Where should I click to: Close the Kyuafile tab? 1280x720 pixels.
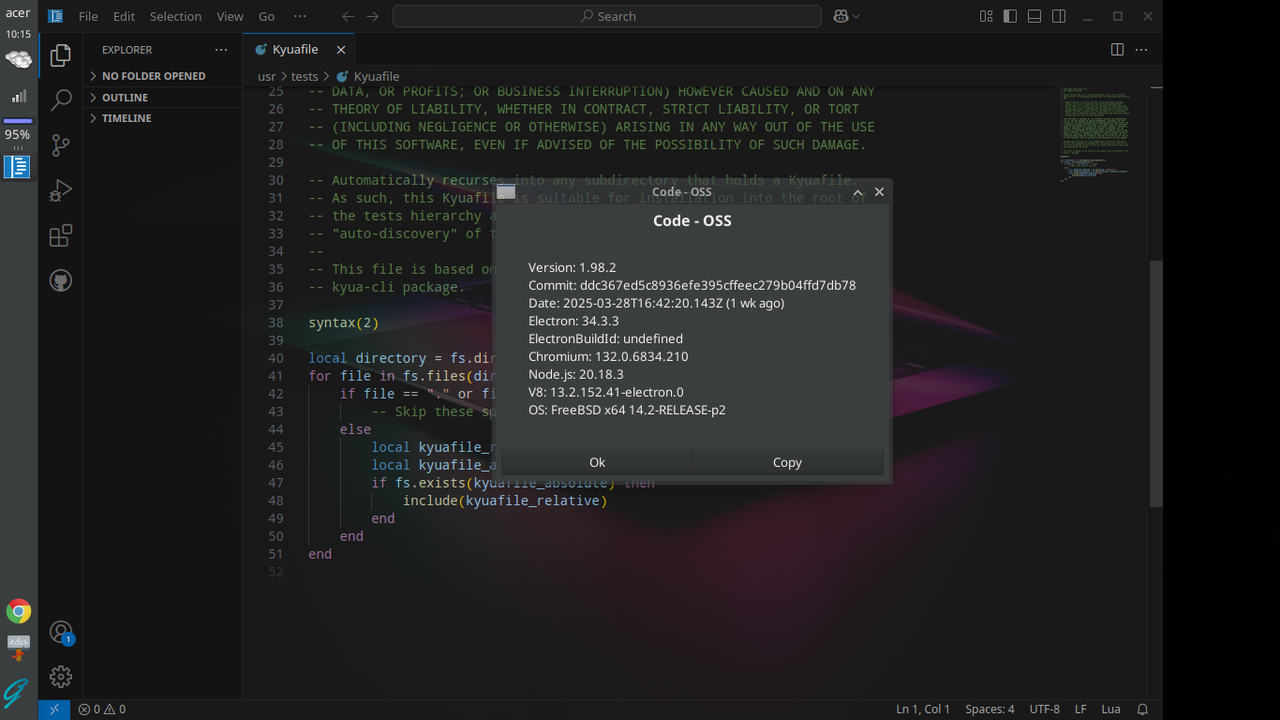pos(341,50)
